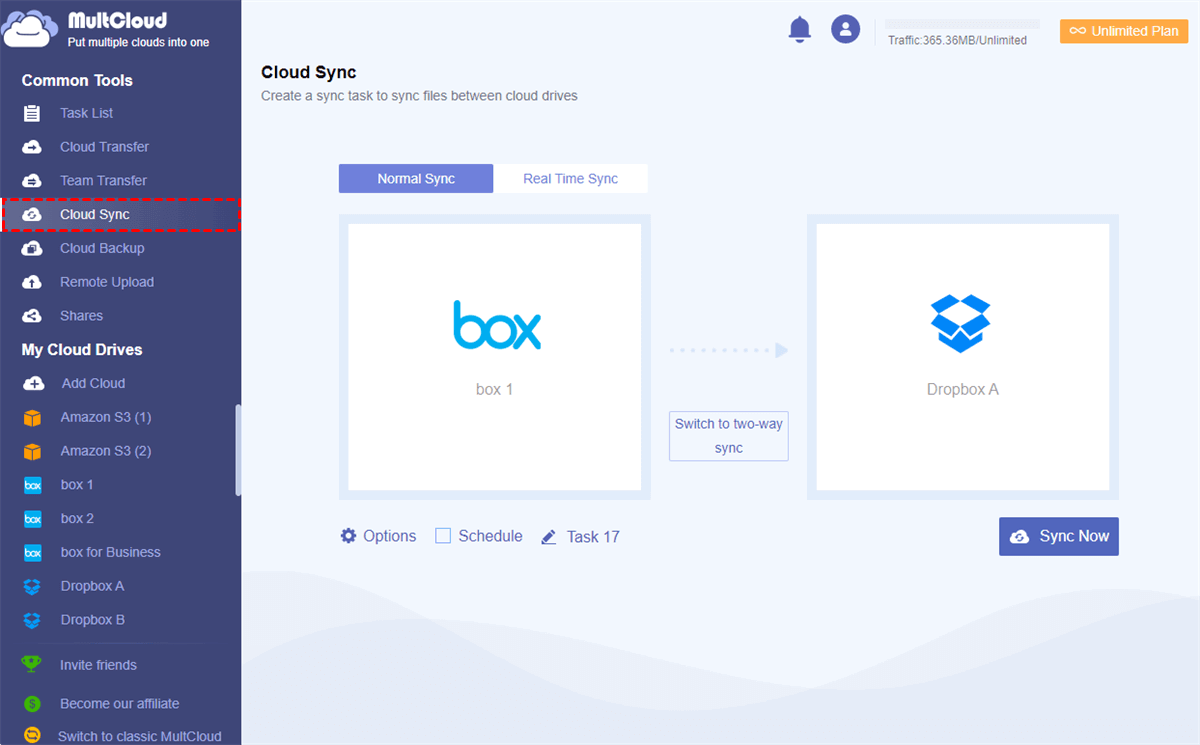Image resolution: width=1200 pixels, height=745 pixels.
Task: Click Switch to classic MultCloud link
Action: pos(140,736)
